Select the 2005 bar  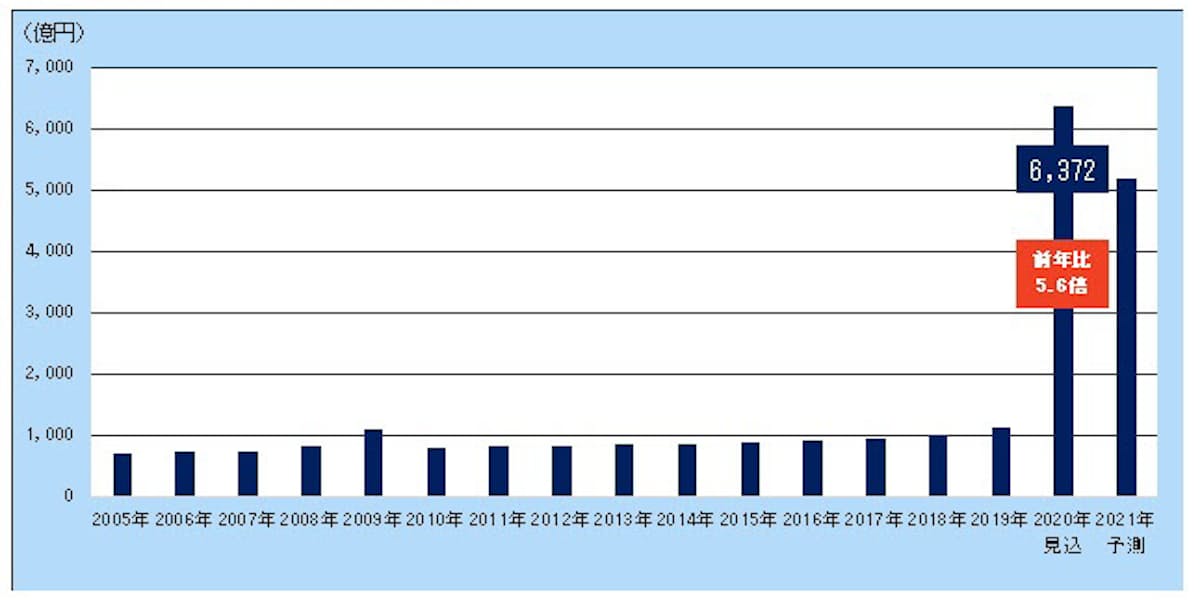(x=122, y=475)
